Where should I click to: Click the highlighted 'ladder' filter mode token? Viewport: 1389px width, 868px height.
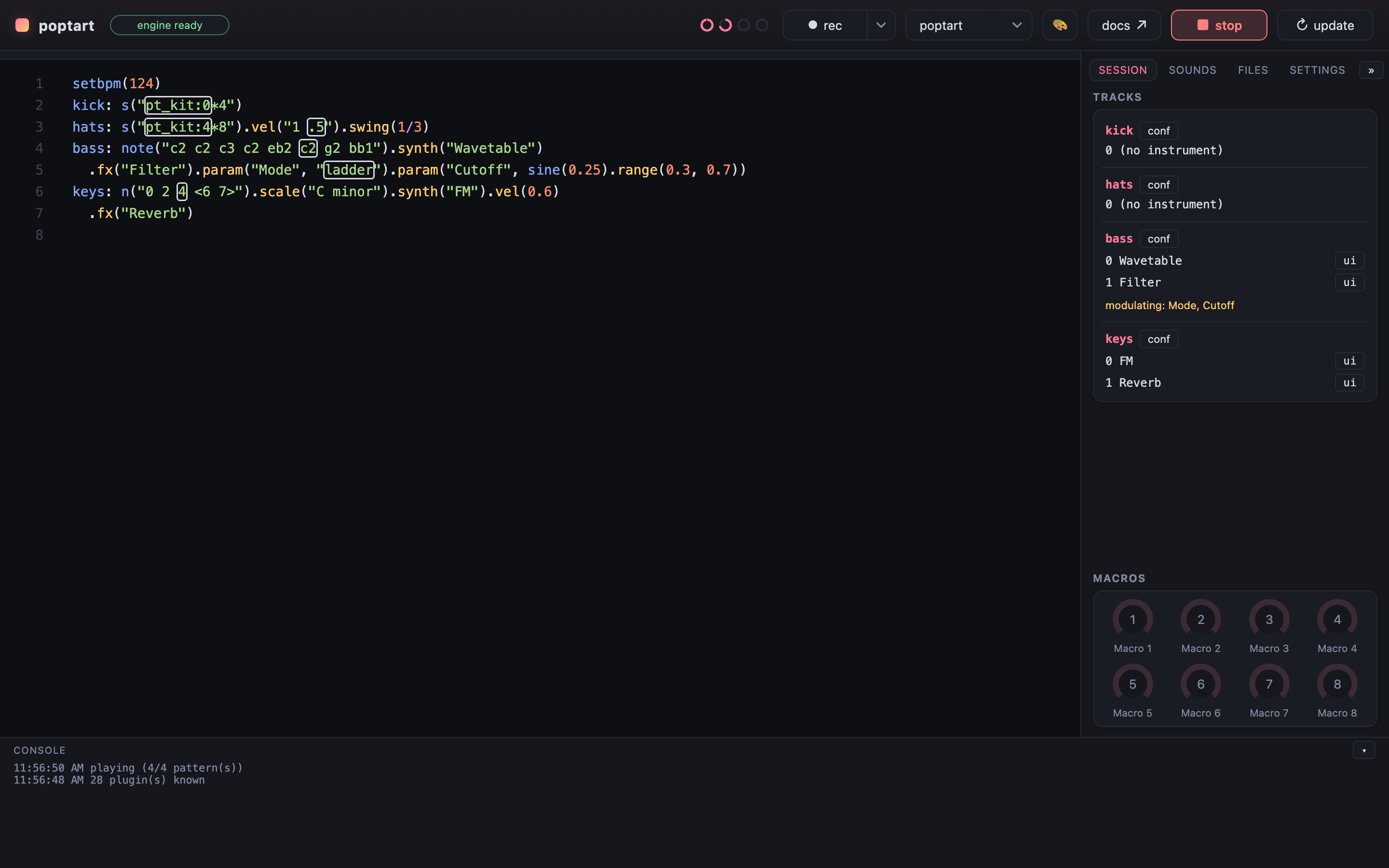(x=349, y=170)
